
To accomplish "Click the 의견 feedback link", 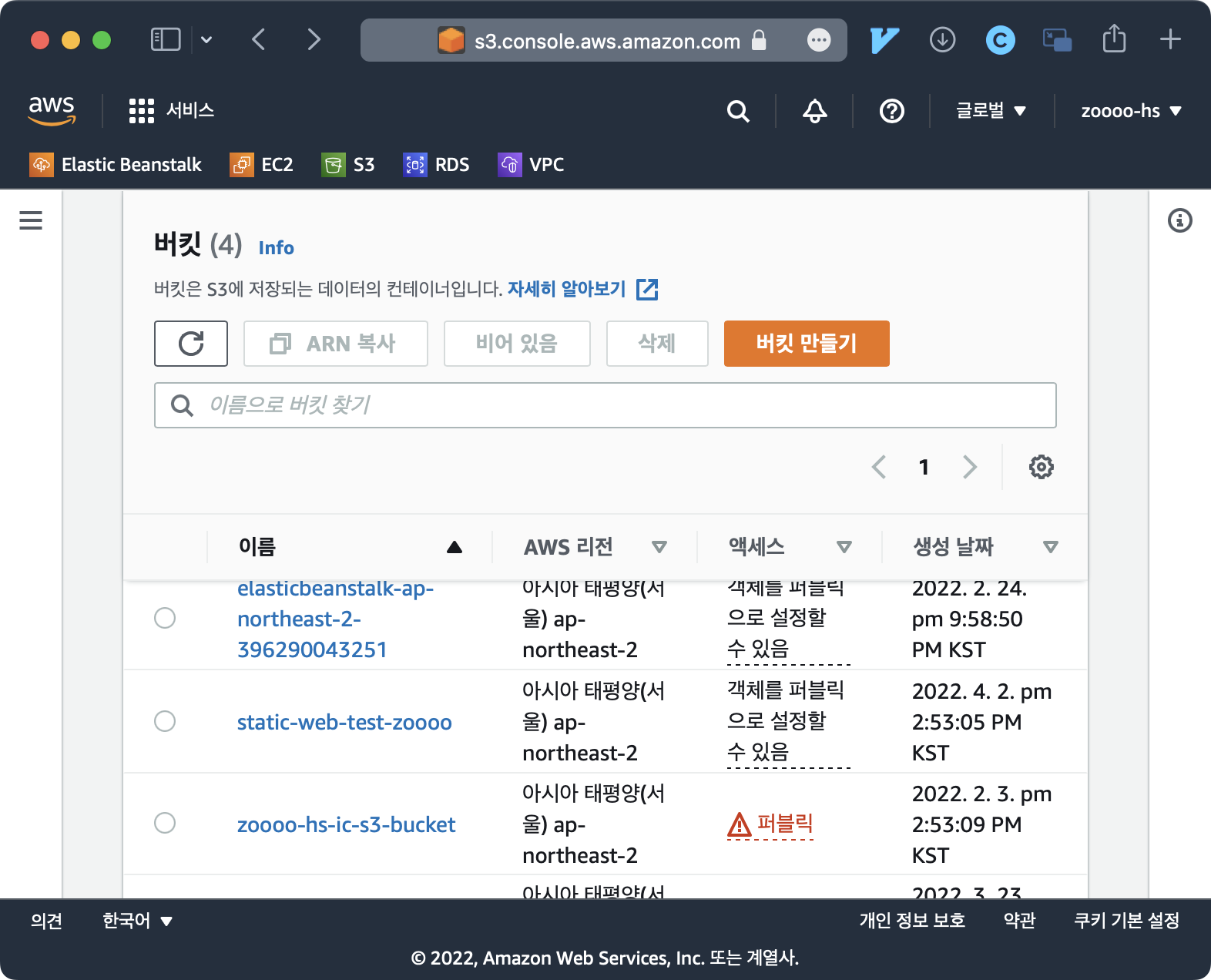I will pos(46,921).
